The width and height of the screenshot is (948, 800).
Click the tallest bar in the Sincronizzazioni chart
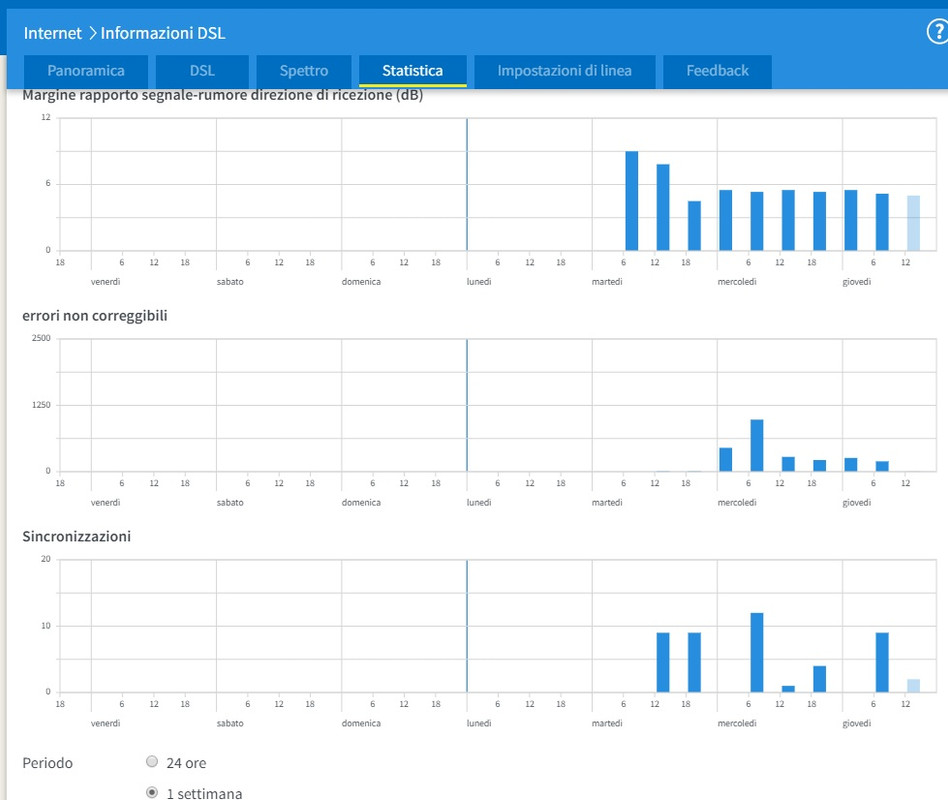click(756, 652)
